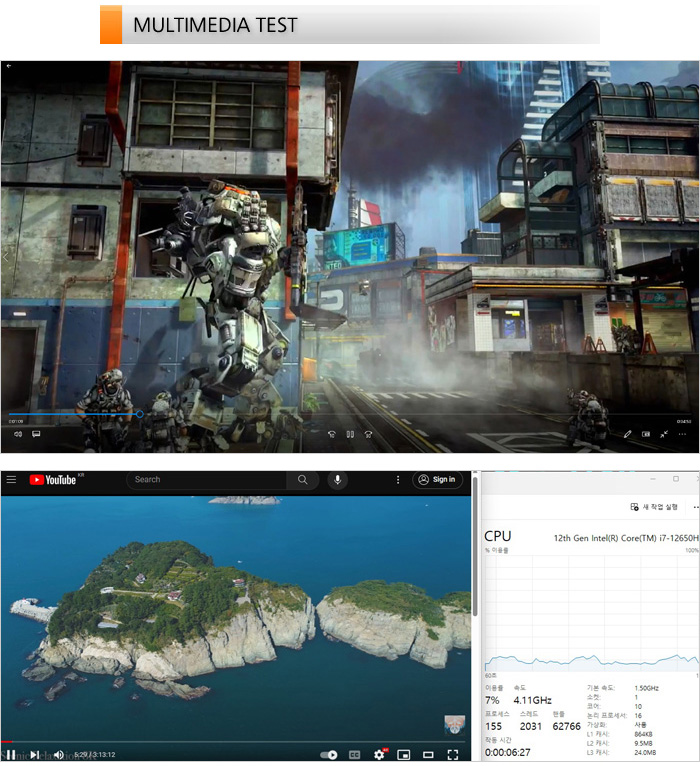The width and height of the screenshot is (700, 766).
Task: Open the YouTube hamburger guide menu
Action: click(11, 479)
